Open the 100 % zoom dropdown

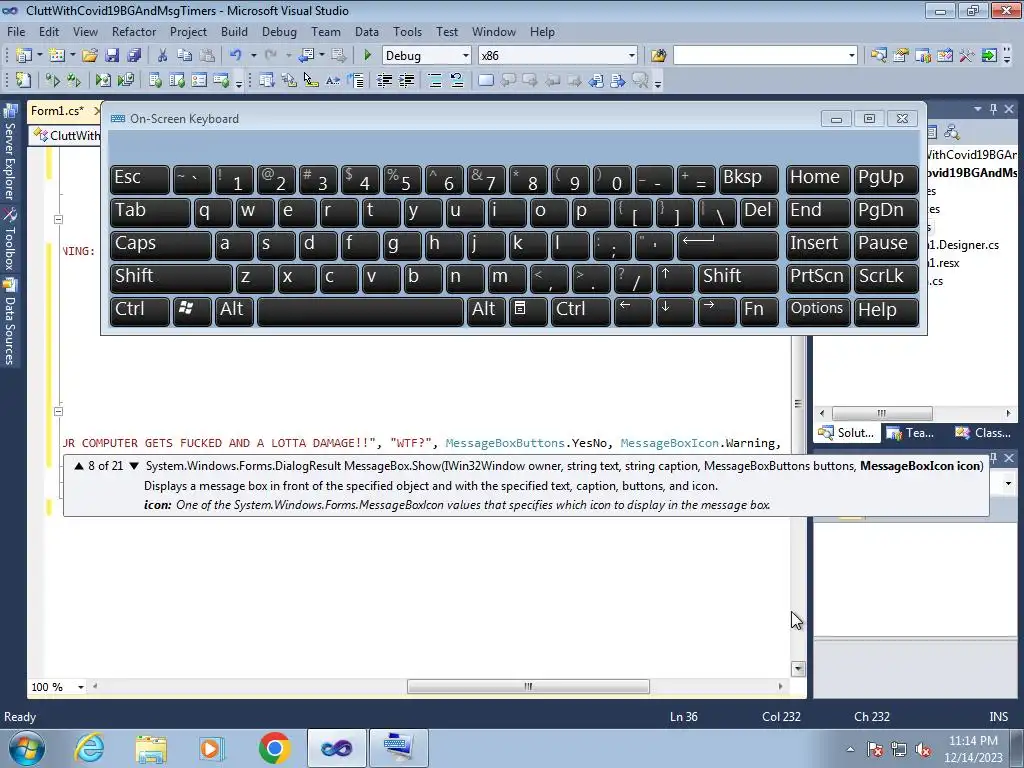(80, 687)
